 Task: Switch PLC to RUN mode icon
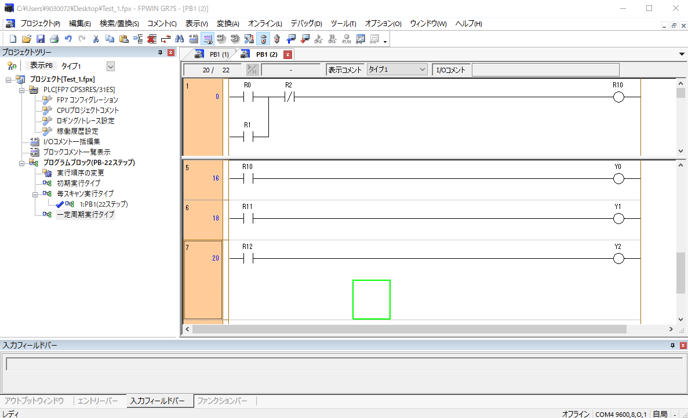(x=347, y=39)
